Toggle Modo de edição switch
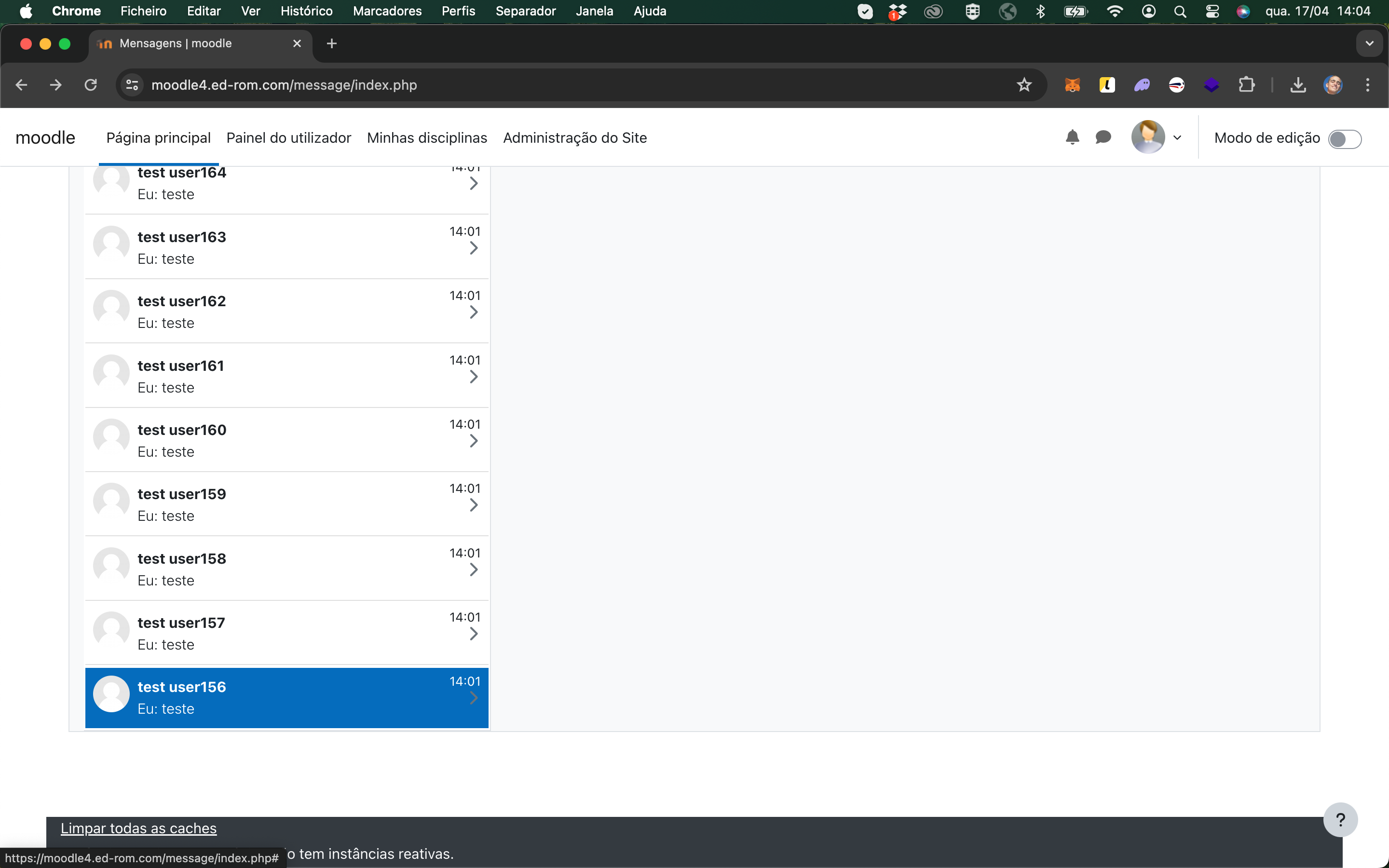1389x868 pixels. (x=1344, y=139)
